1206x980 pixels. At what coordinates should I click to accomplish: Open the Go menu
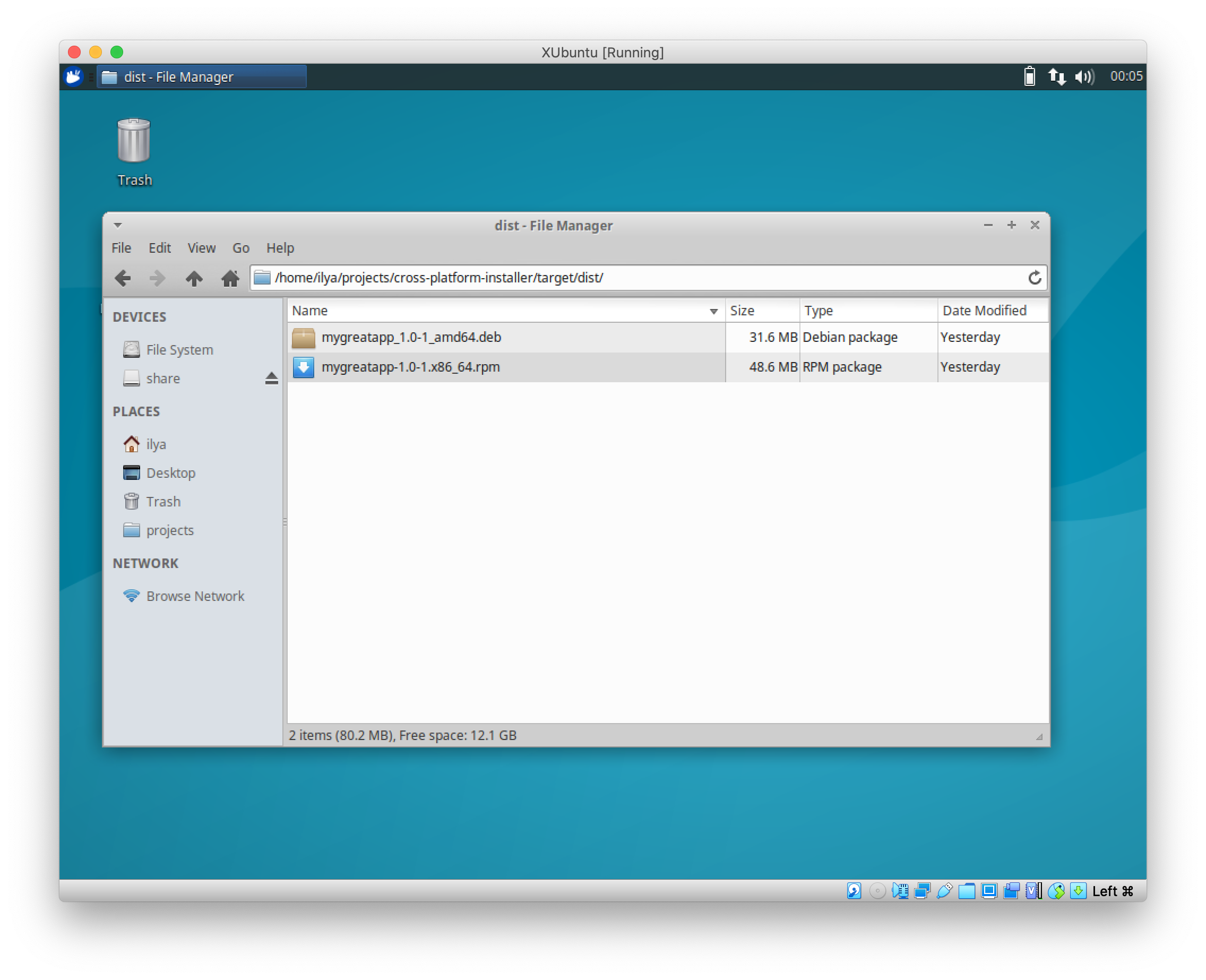click(x=240, y=248)
